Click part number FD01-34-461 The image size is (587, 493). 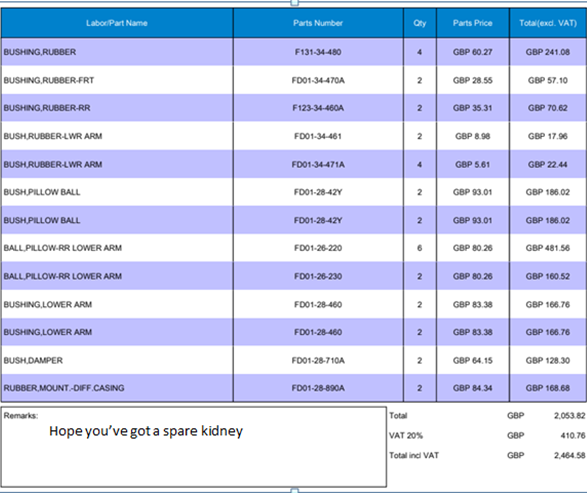318,136
